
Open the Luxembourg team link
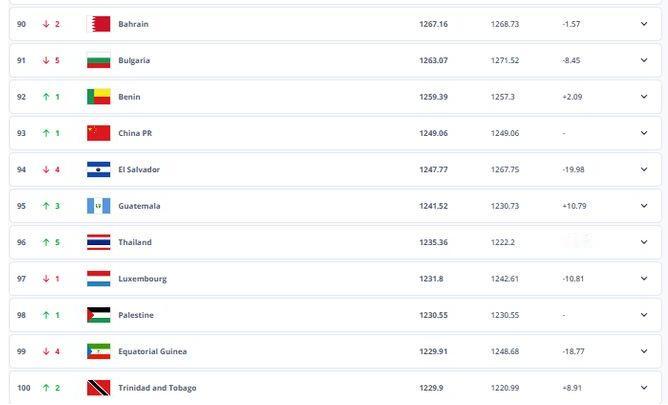click(x=142, y=279)
